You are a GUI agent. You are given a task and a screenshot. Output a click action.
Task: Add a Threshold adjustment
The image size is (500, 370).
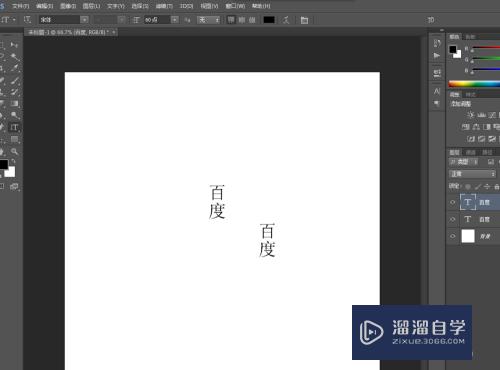[x=492, y=139]
